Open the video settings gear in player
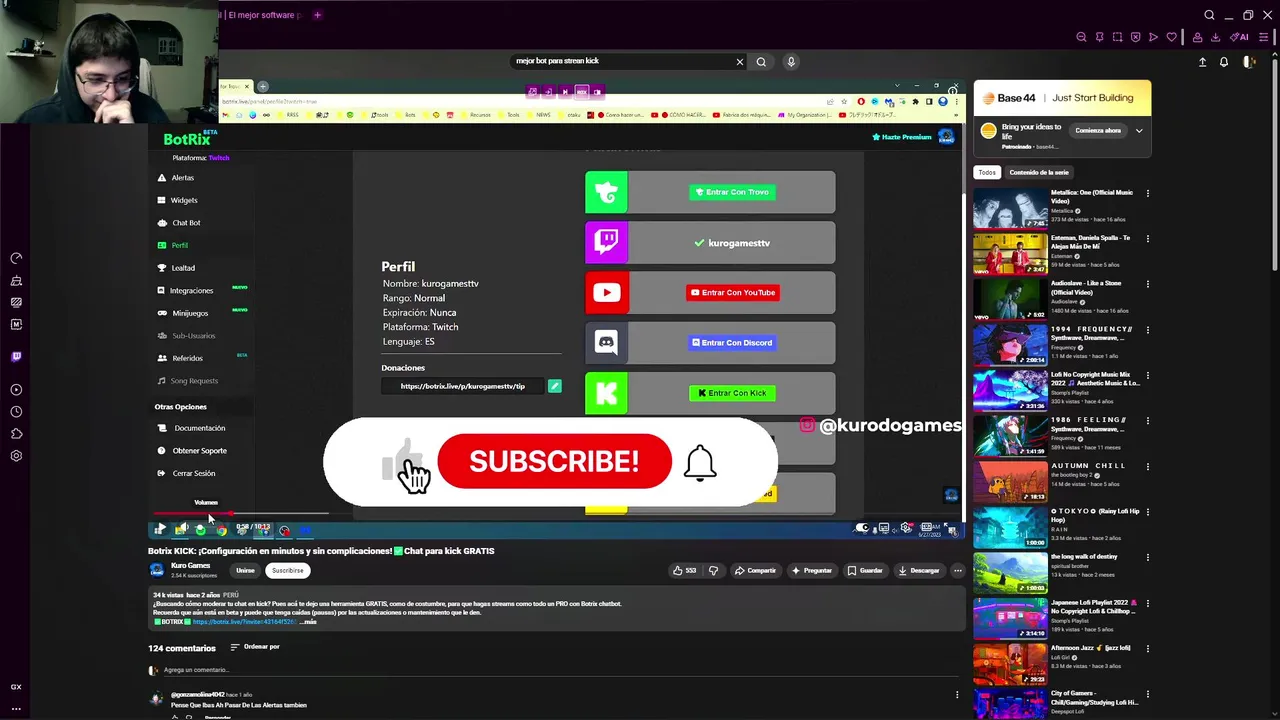The image size is (1280, 720). coord(906,528)
